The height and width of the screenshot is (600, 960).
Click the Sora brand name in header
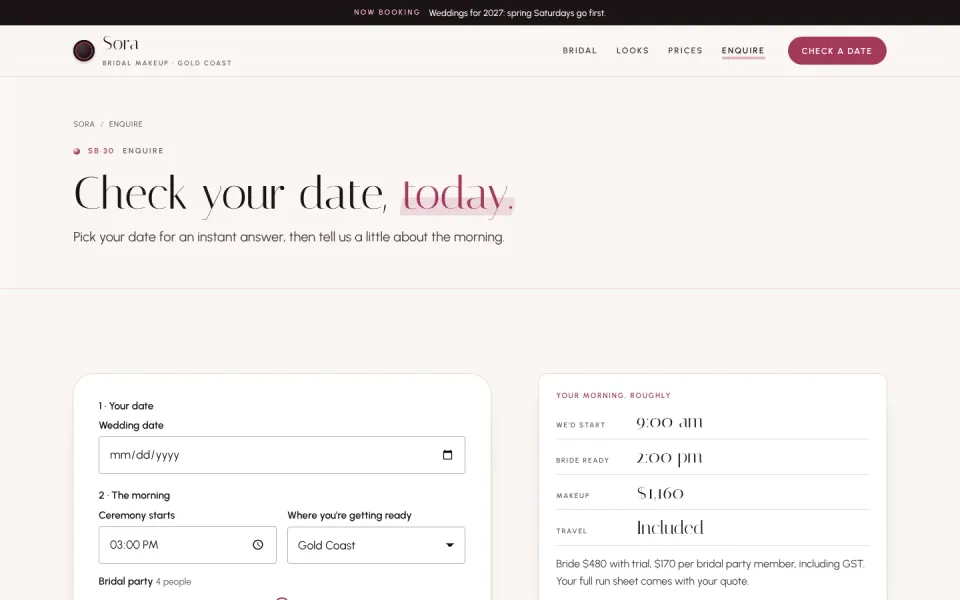pos(121,44)
